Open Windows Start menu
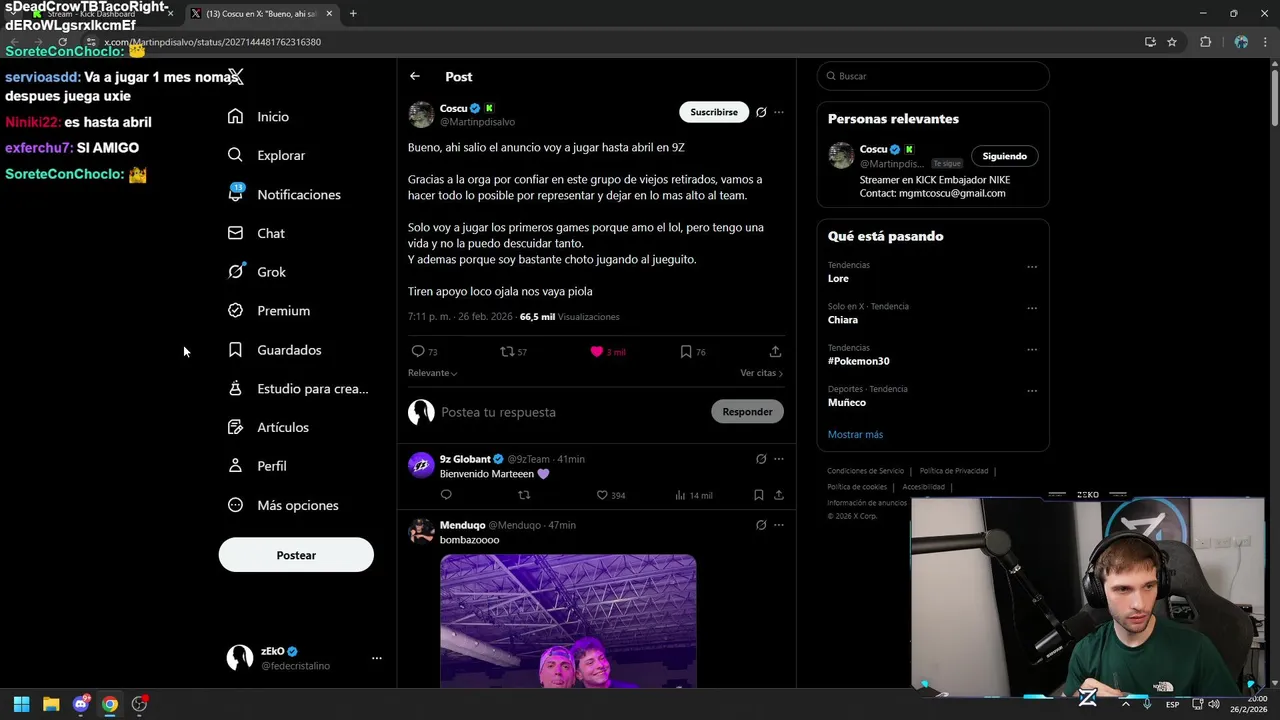 coord(21,704)
